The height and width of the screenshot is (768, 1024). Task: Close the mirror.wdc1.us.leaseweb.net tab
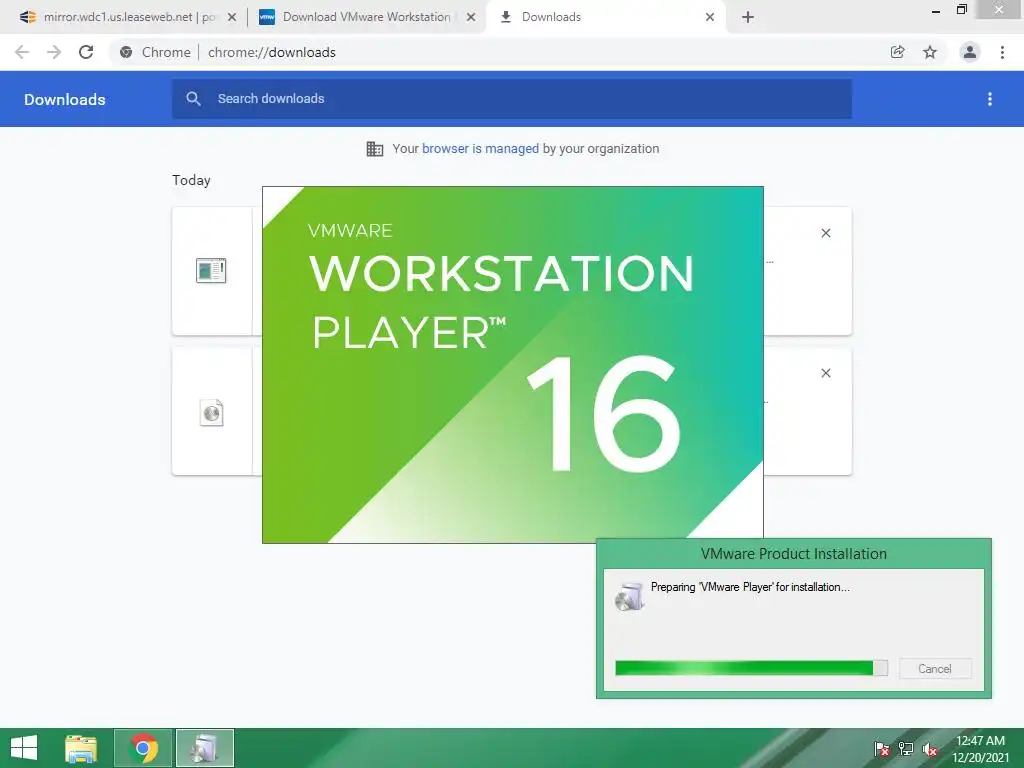[232, 18]
